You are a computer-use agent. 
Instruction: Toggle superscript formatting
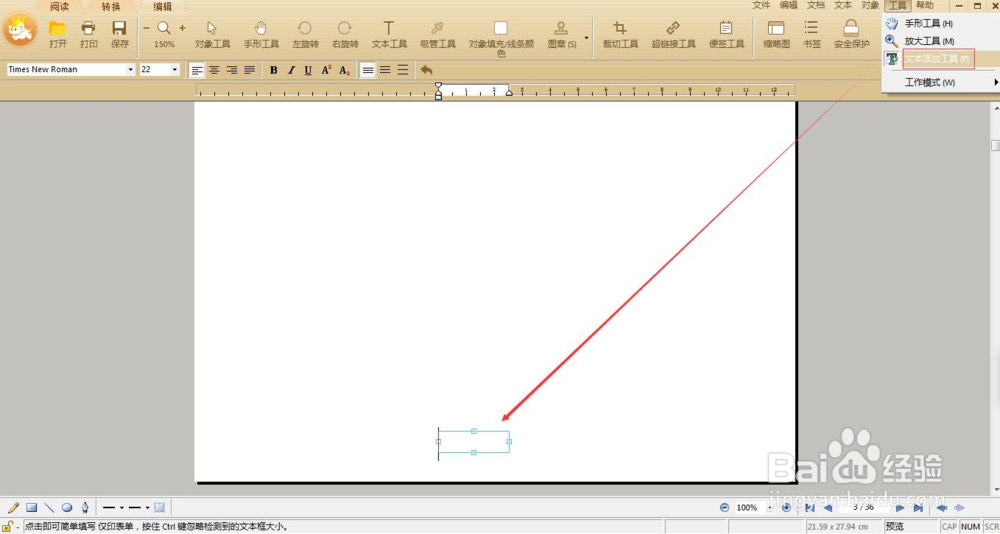coord(327,70)
